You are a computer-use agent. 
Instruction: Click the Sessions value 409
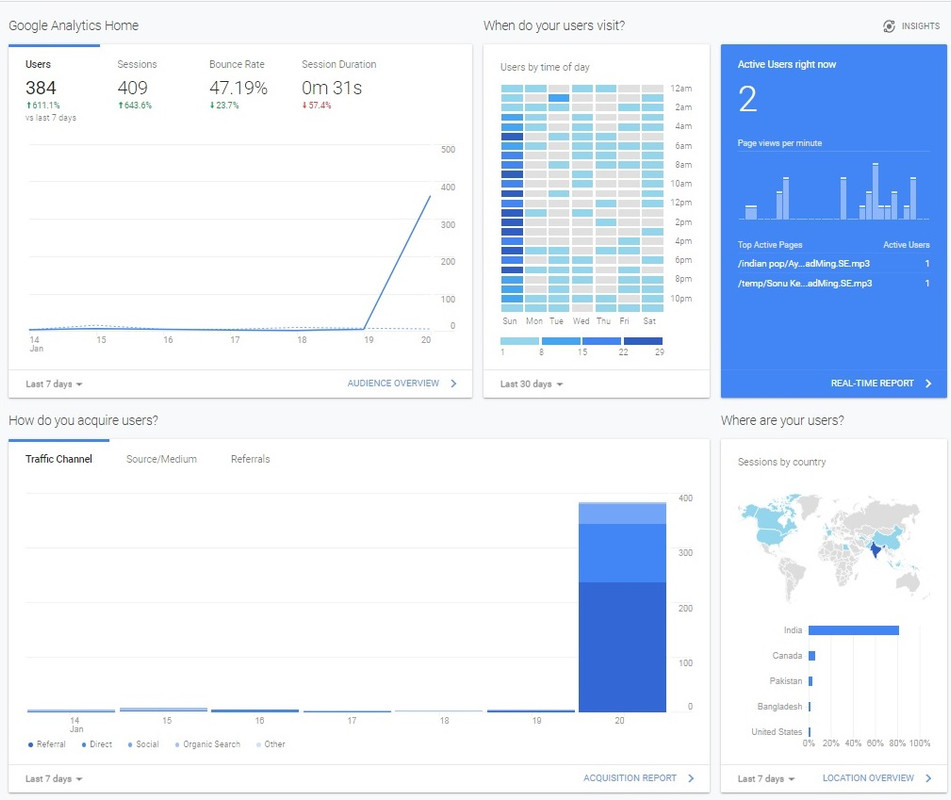coord(132,88)
